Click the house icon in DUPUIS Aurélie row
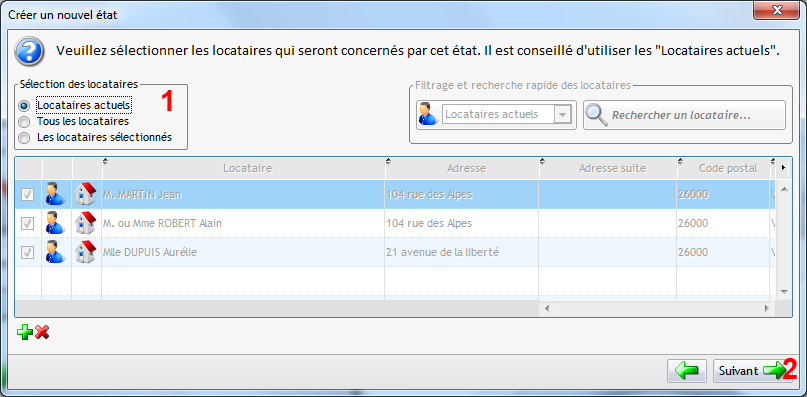The width and height of the screenshot is (807, 397). point(85,252)
